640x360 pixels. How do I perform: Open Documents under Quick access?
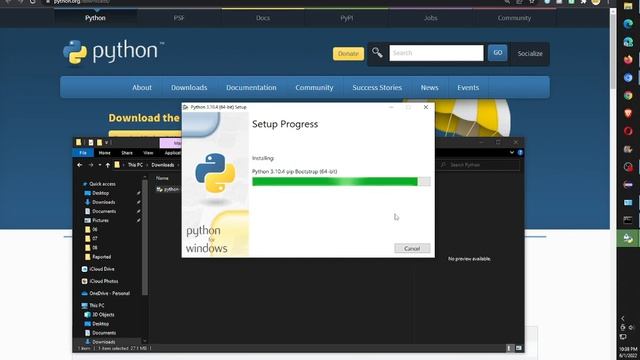[x=100, y=211]
